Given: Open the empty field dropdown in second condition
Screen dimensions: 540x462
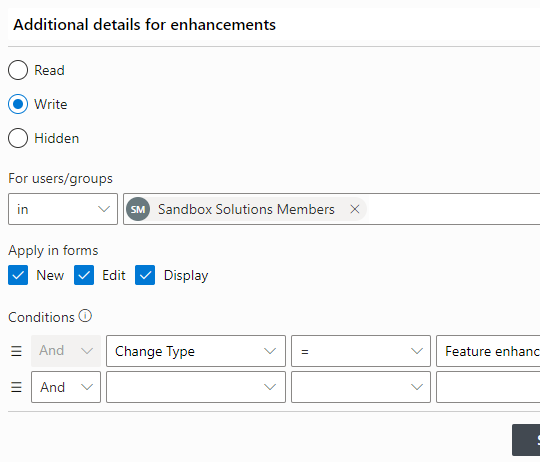Looking at the screenshot, I should coord(196,387).
